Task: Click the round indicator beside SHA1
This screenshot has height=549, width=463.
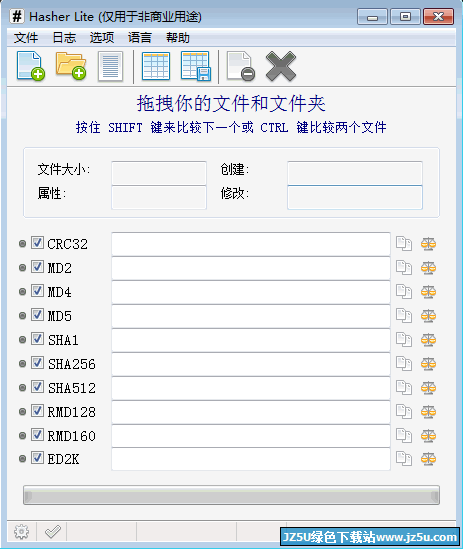Action: click(x=22, y=340)
